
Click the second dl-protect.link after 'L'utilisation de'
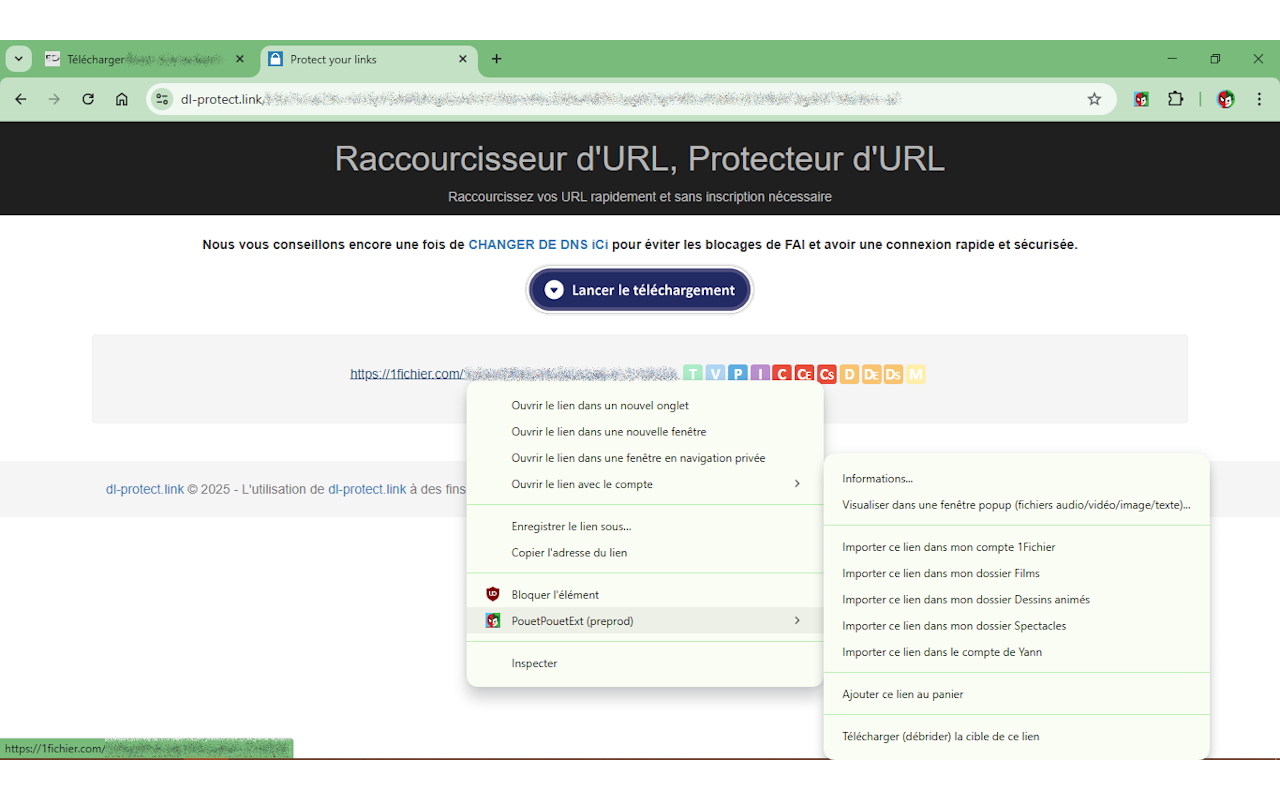pos(367,489)
